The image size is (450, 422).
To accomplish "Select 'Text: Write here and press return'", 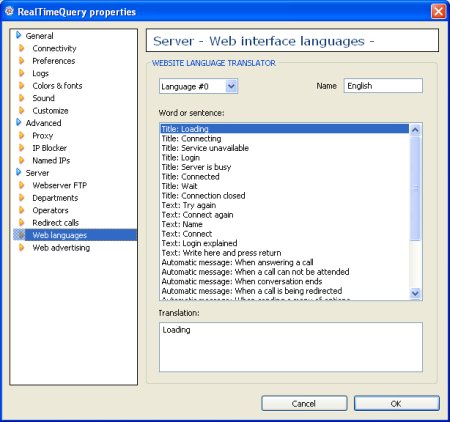I will (285, 253).
